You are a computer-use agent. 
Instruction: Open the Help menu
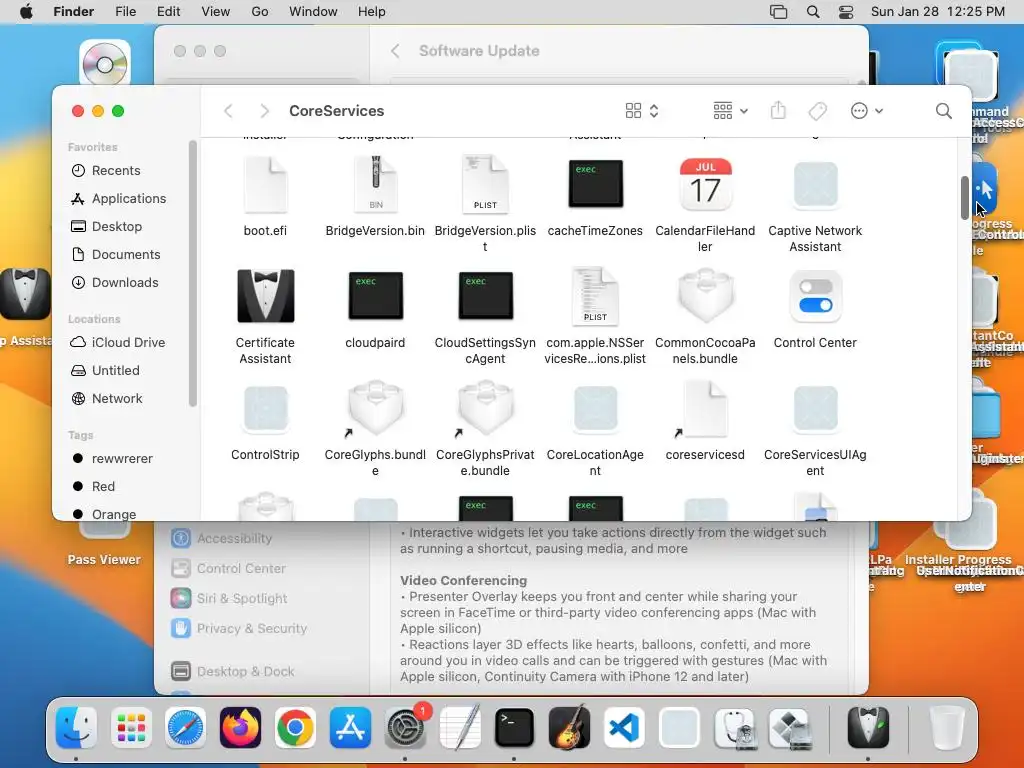(372, 12)
